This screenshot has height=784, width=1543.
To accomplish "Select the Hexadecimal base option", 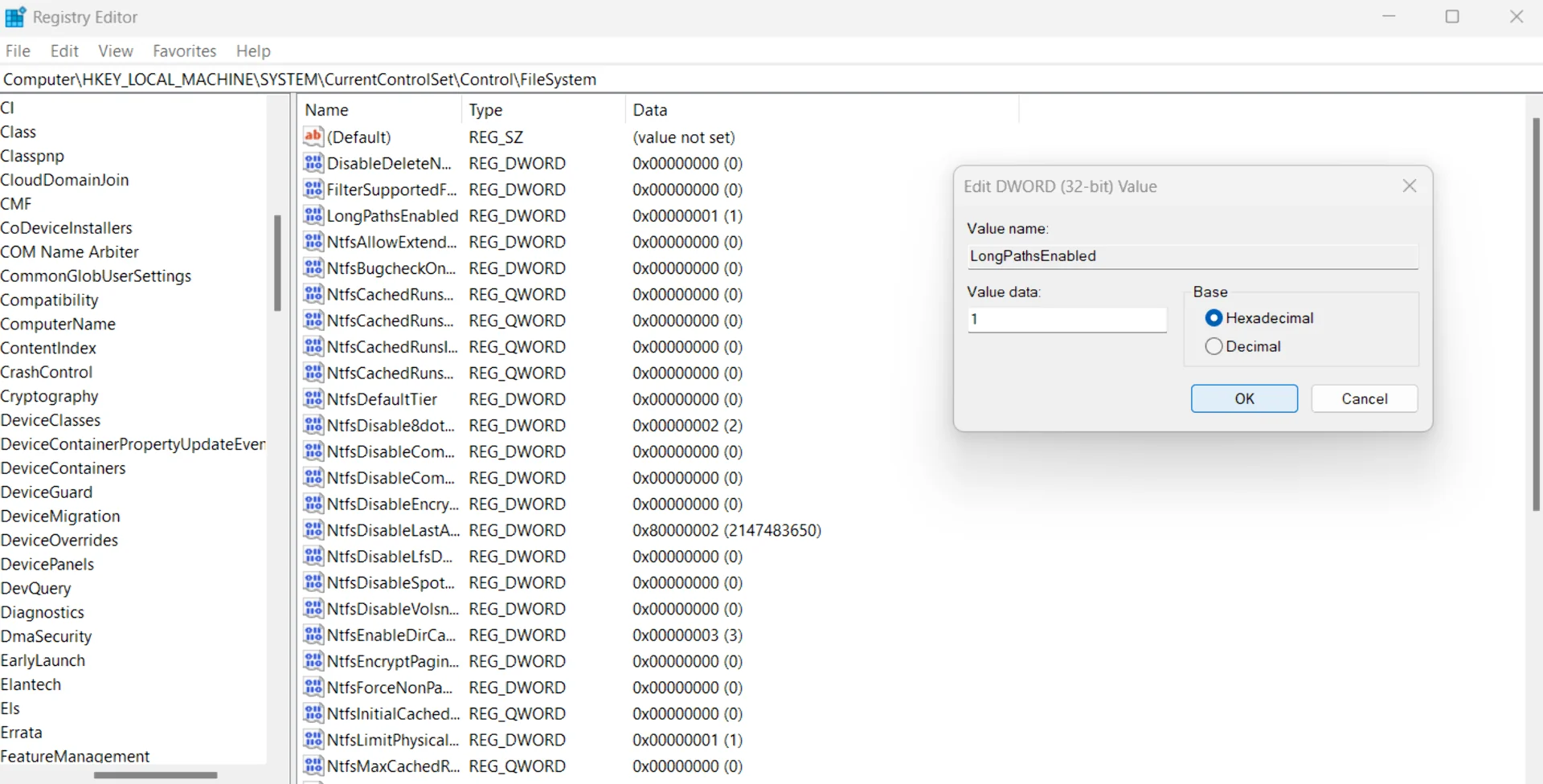I will (x=1214, y=318).
